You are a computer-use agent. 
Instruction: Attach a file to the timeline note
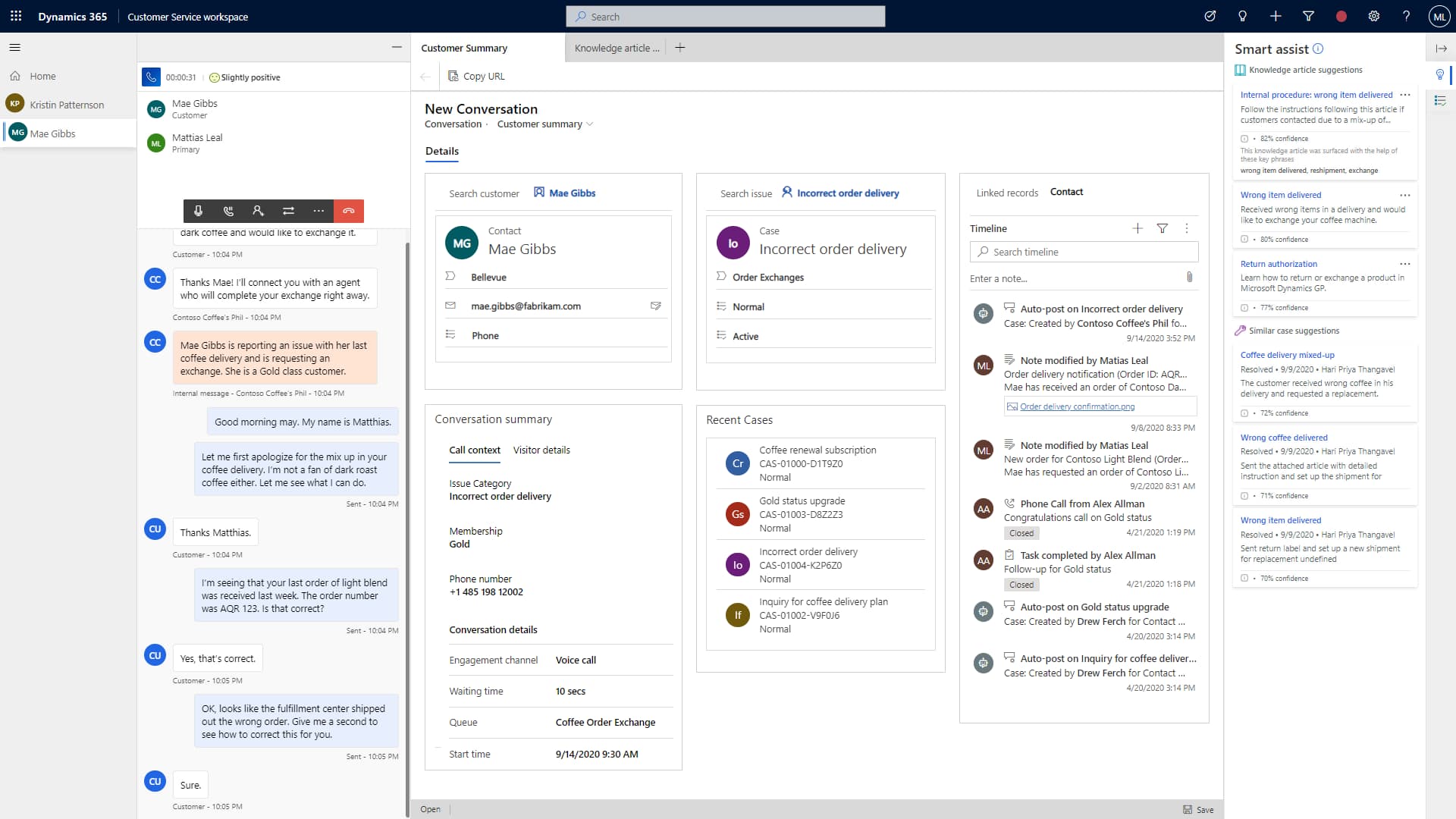coord(1189,278)
